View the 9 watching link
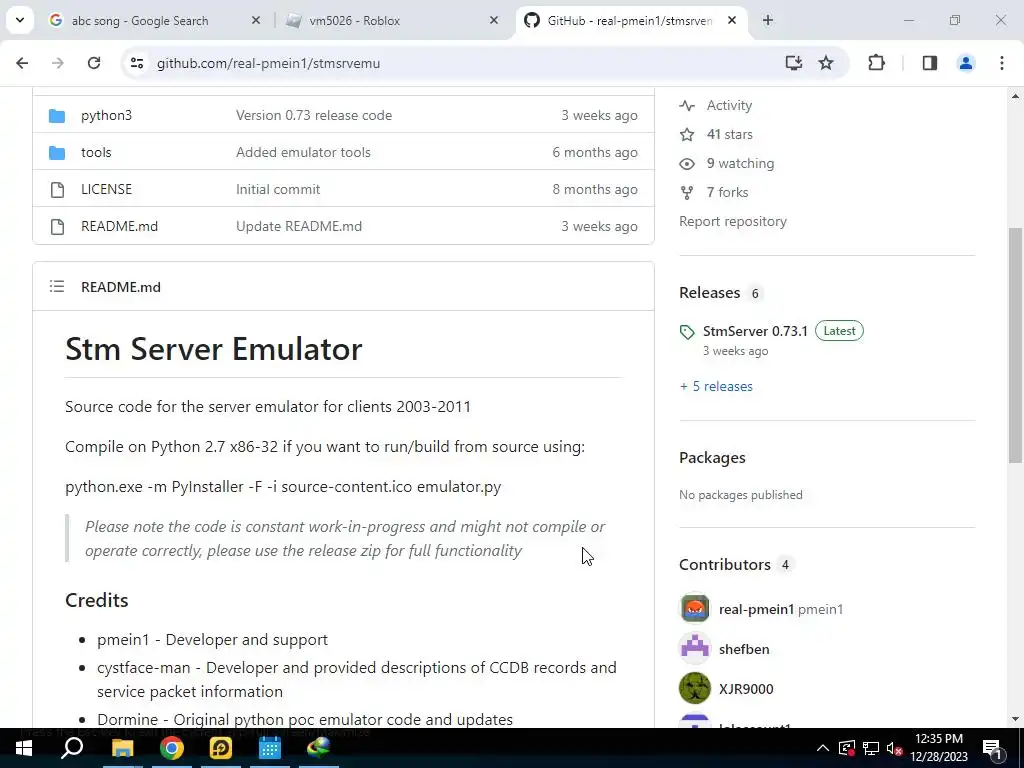The image size is (1024, 768). click(740, 163)
